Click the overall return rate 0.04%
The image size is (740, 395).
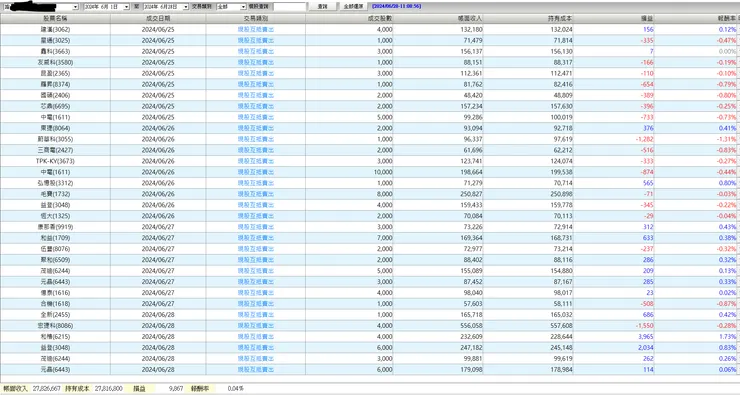[x=236, y=388]
